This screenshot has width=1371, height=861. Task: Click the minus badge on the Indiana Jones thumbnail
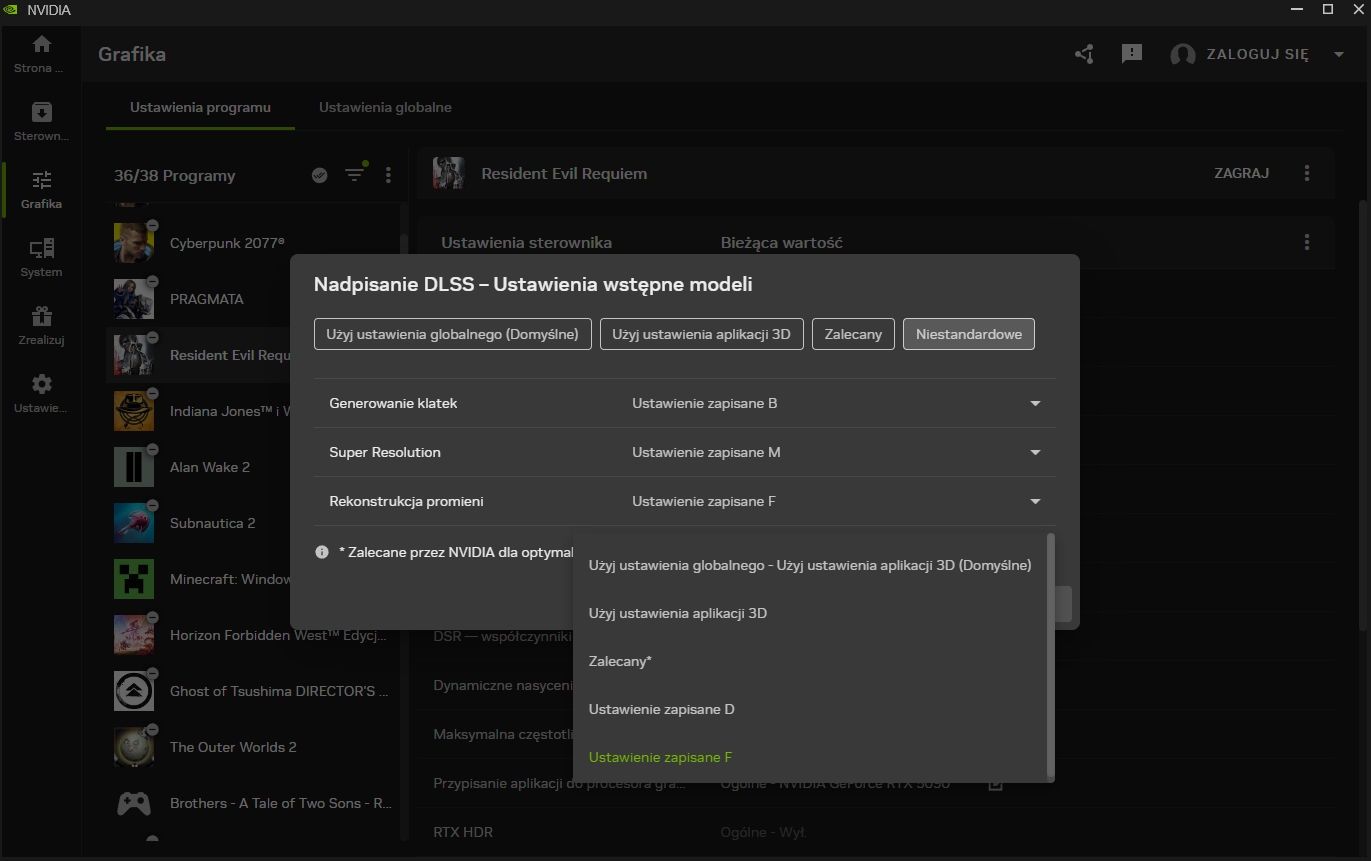[x=152, y=393]
